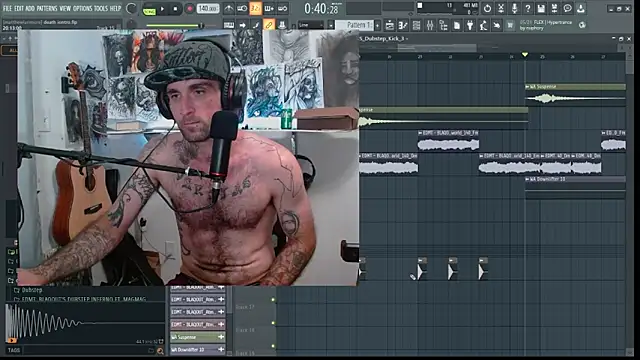Open the OPTIONS menu
640x360 pixels.
83,8
